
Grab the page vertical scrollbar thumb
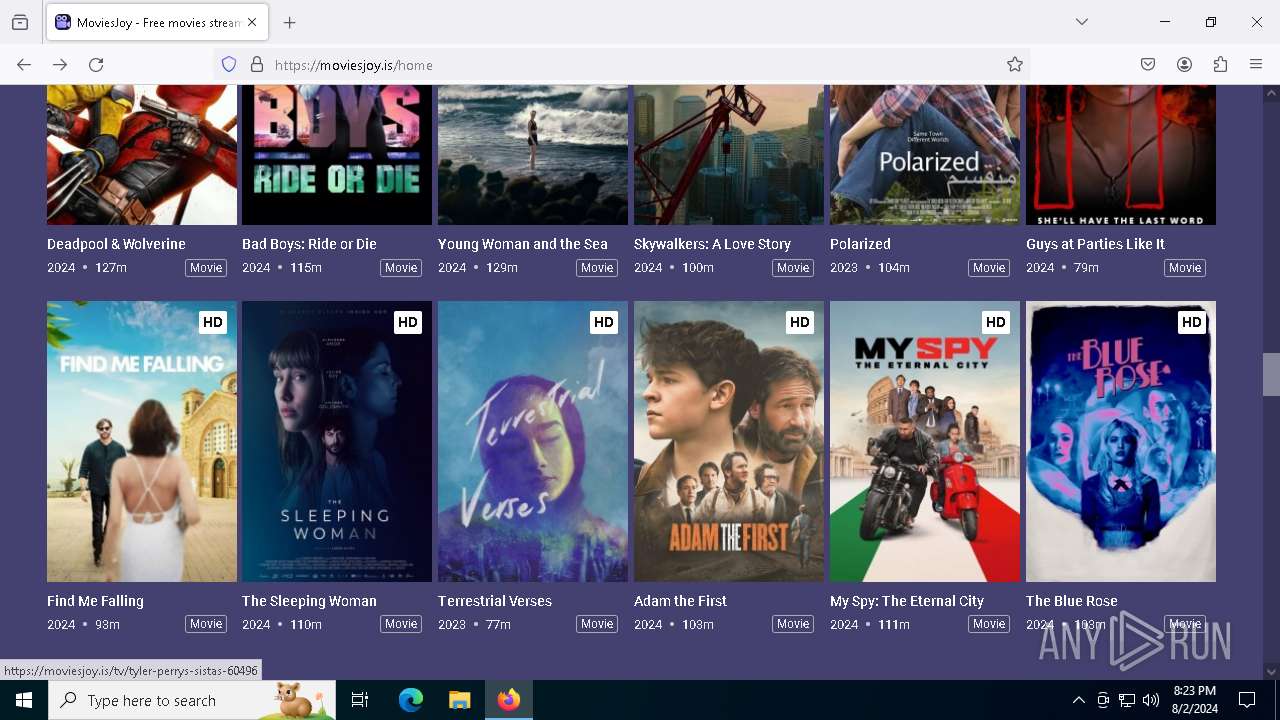1271,375
